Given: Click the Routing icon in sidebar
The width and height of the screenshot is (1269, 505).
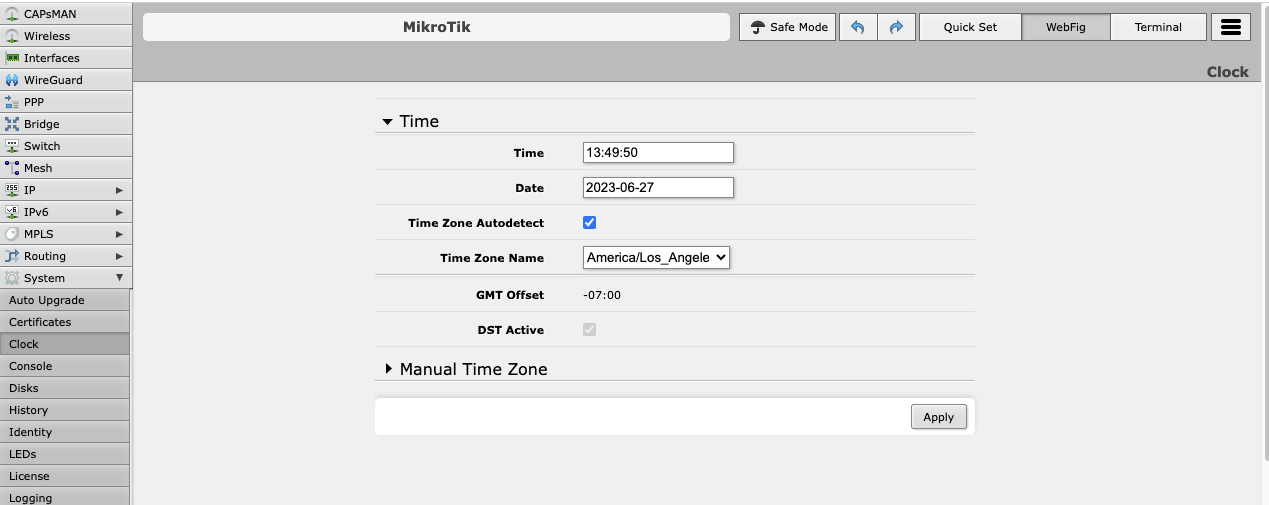Looking at the screenshot, I should pos(12,256).
